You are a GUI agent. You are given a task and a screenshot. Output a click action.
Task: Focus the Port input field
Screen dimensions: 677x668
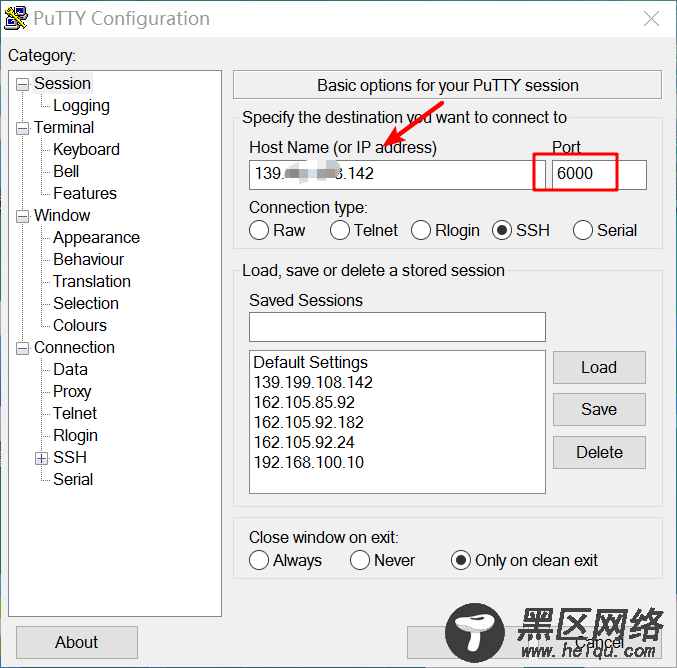pos(599,174)
